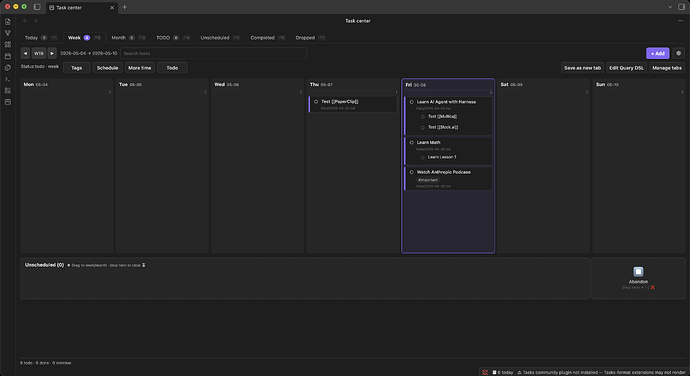
Task: Open settings gear next to Add
Action: 679,53
